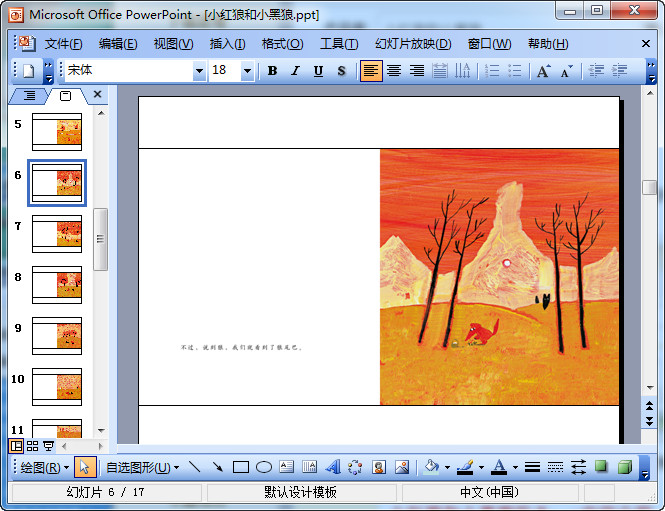Image resolution: width=665 pixels, height=511 pixels.
Task: Insert a vertical text box
Action: tap(310, 467)
